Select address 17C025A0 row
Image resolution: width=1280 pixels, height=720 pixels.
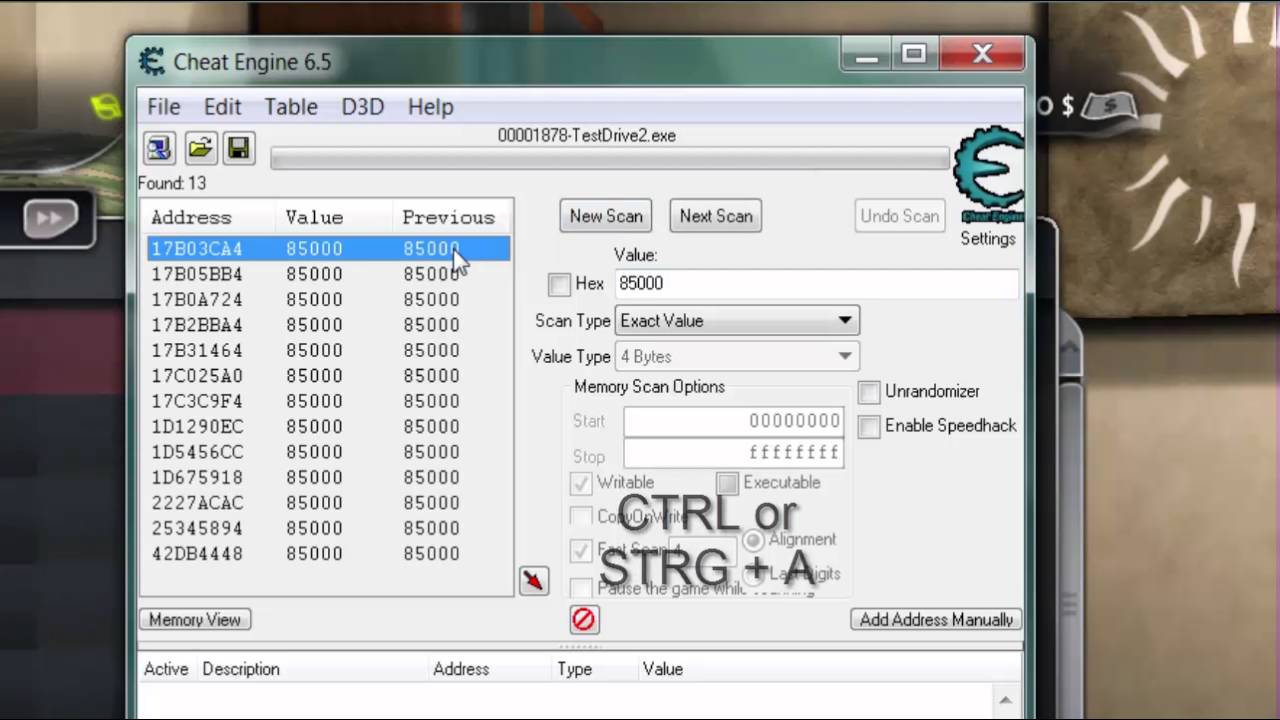point(328,376)
